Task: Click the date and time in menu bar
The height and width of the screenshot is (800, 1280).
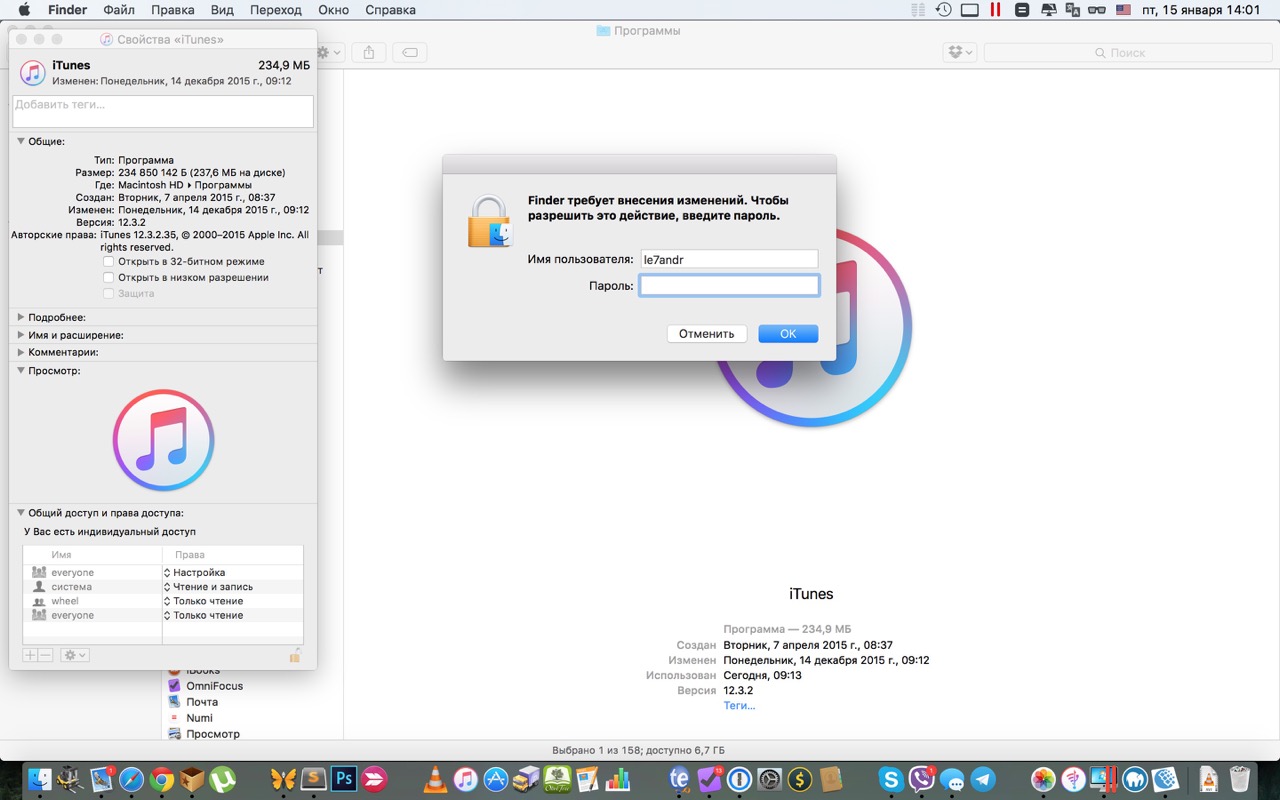Action: click(x=1200, y=10)
